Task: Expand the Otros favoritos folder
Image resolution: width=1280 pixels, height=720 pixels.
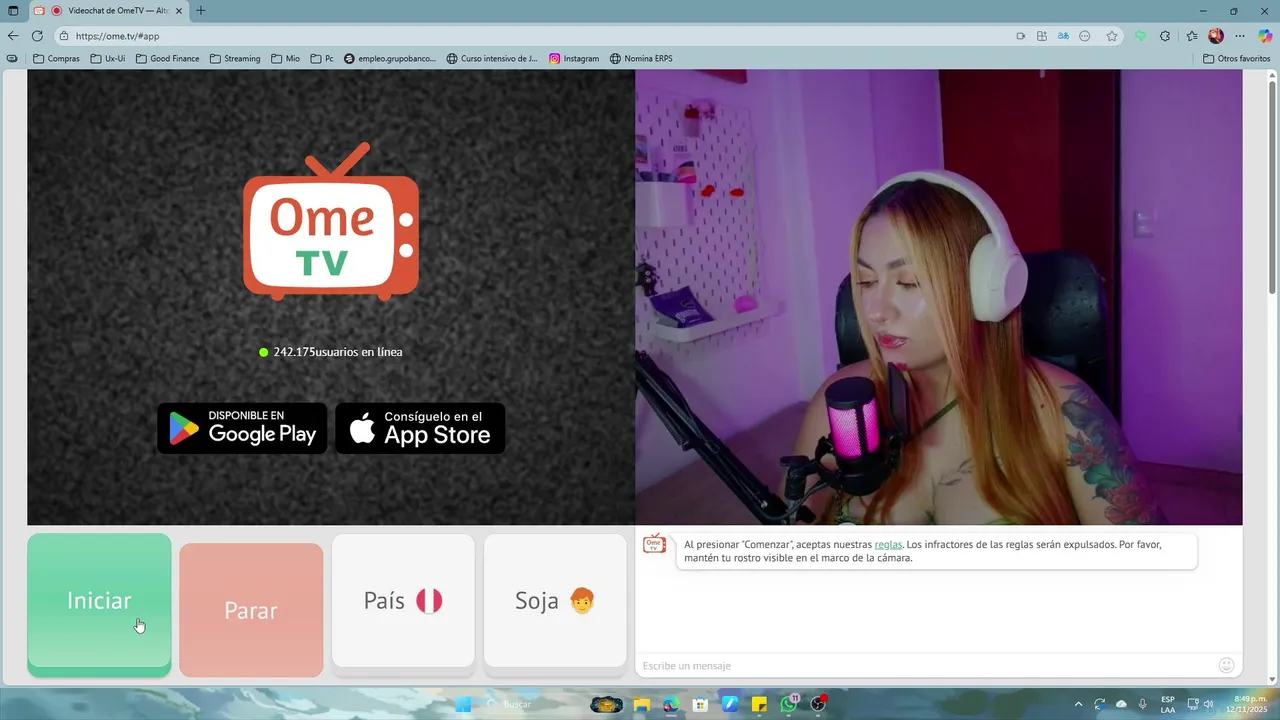Action: tap(1236, 59)
